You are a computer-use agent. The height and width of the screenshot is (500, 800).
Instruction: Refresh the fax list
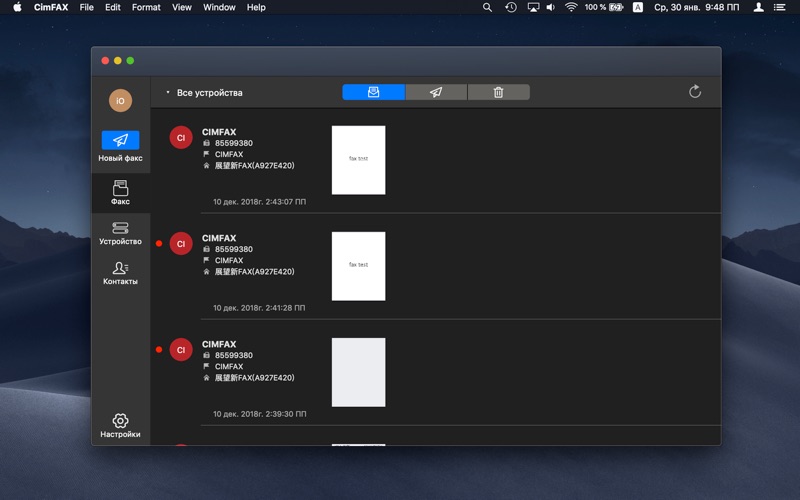coord(695,92)
